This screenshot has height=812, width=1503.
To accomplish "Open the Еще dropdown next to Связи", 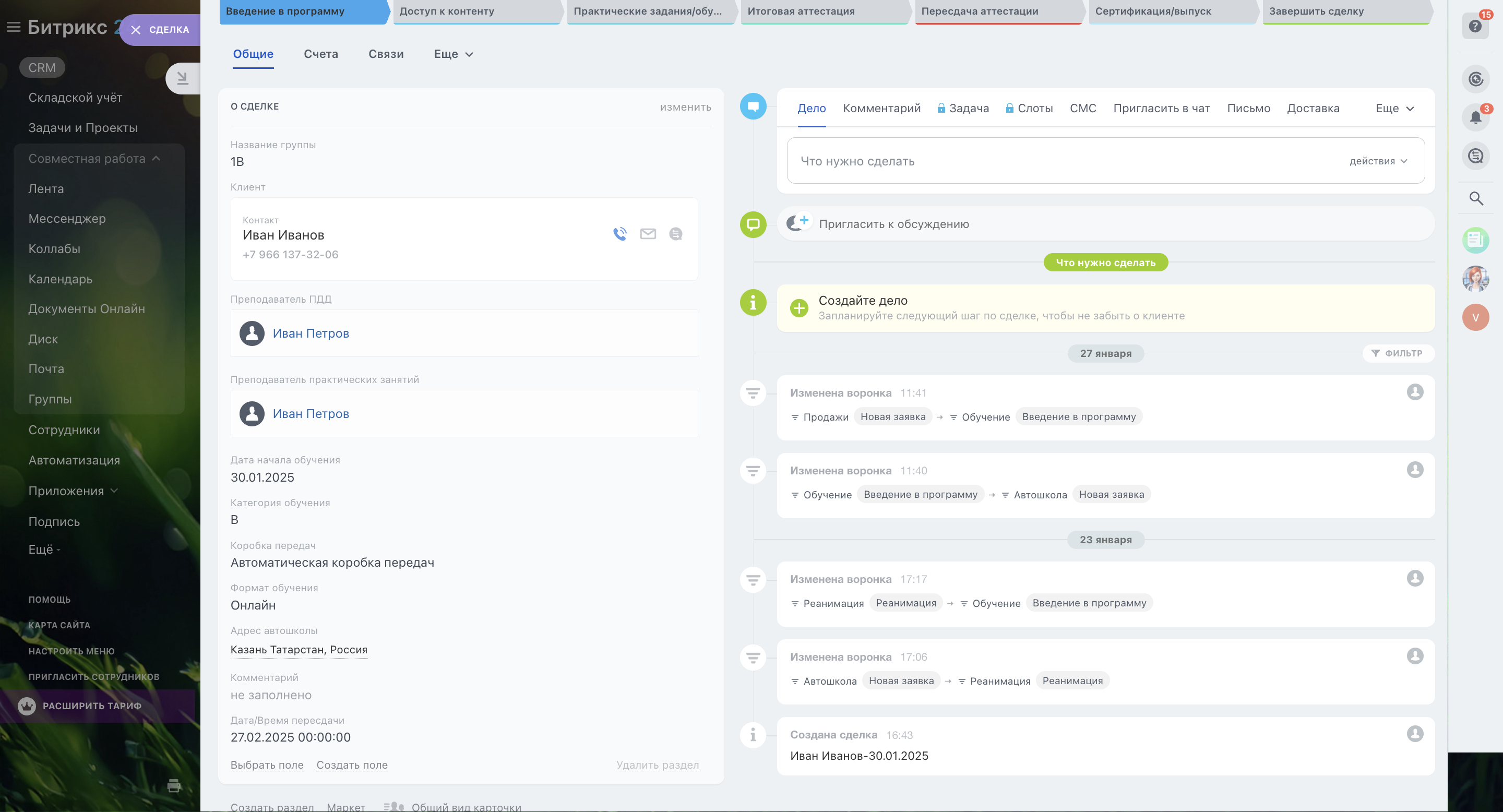I will point(454,54).
